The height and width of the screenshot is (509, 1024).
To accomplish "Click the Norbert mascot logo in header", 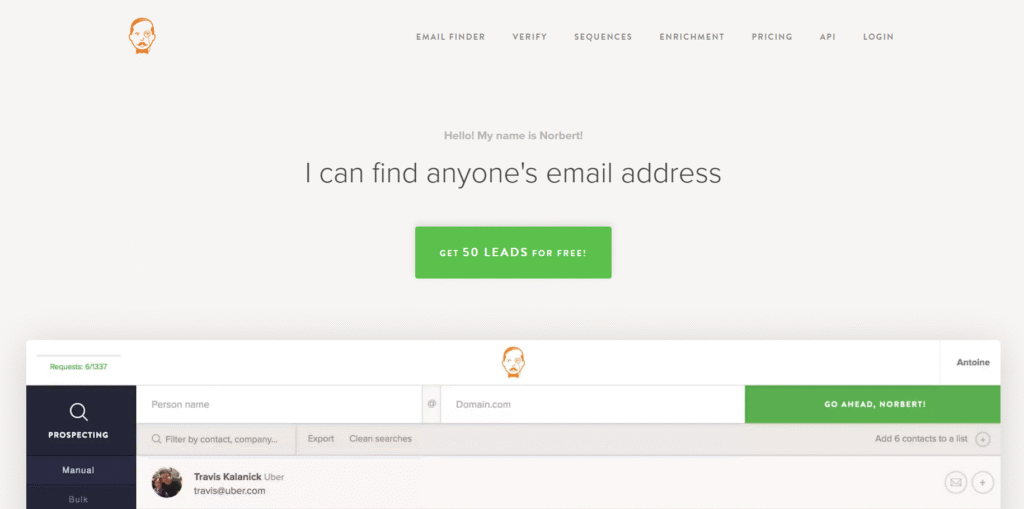I will click(x=142, y=36).
